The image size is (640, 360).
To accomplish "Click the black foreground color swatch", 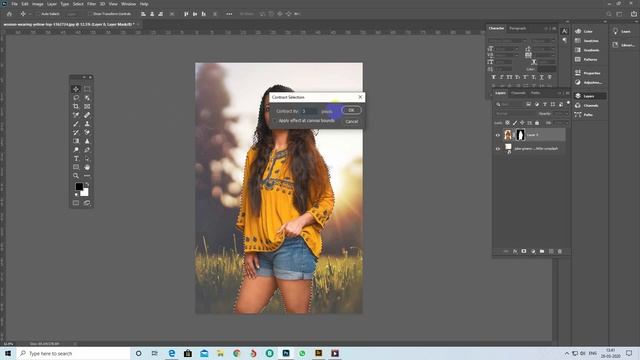I will (79, 187).
